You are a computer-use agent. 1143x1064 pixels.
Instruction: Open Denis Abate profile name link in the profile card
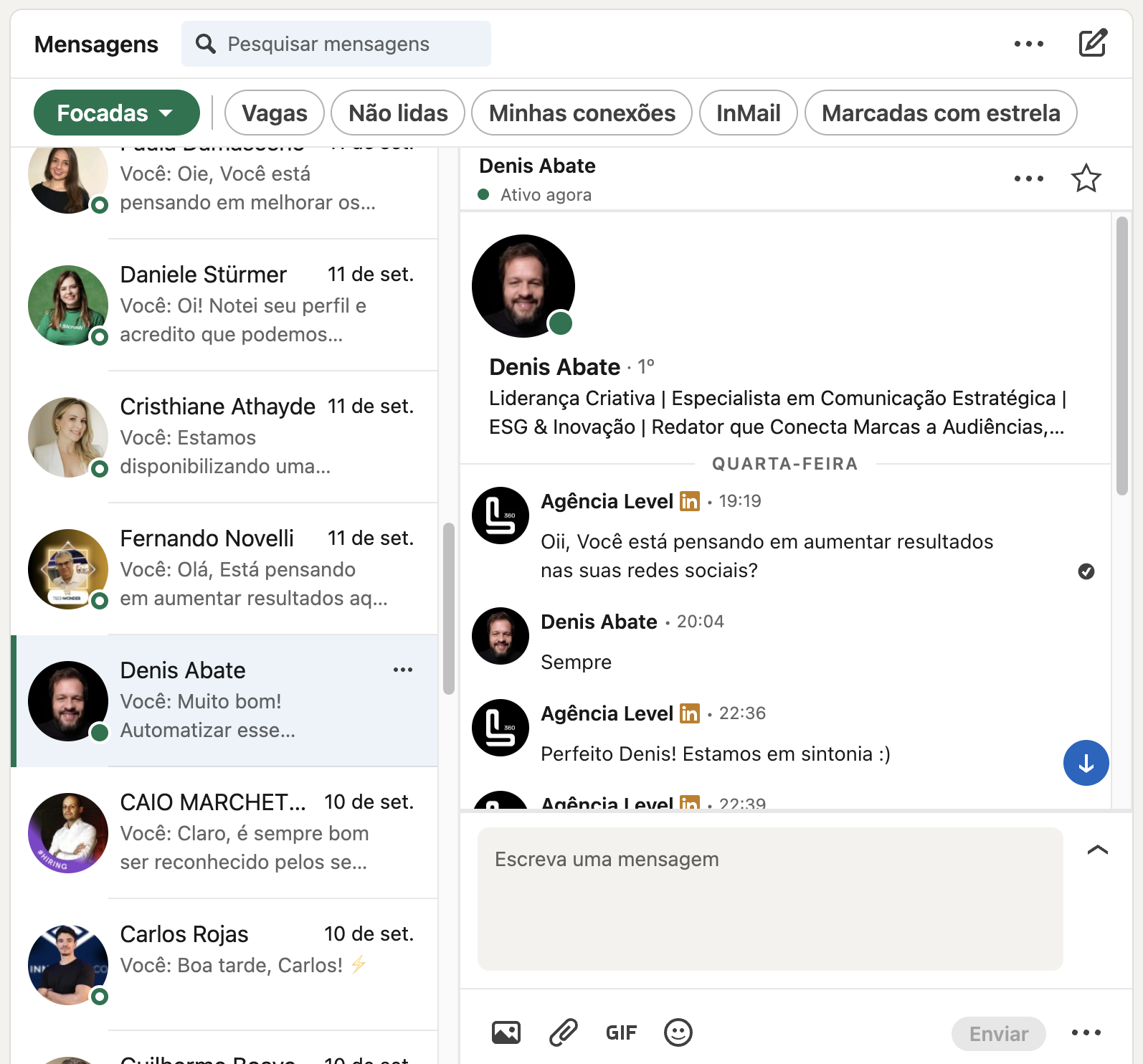point(554,367)
